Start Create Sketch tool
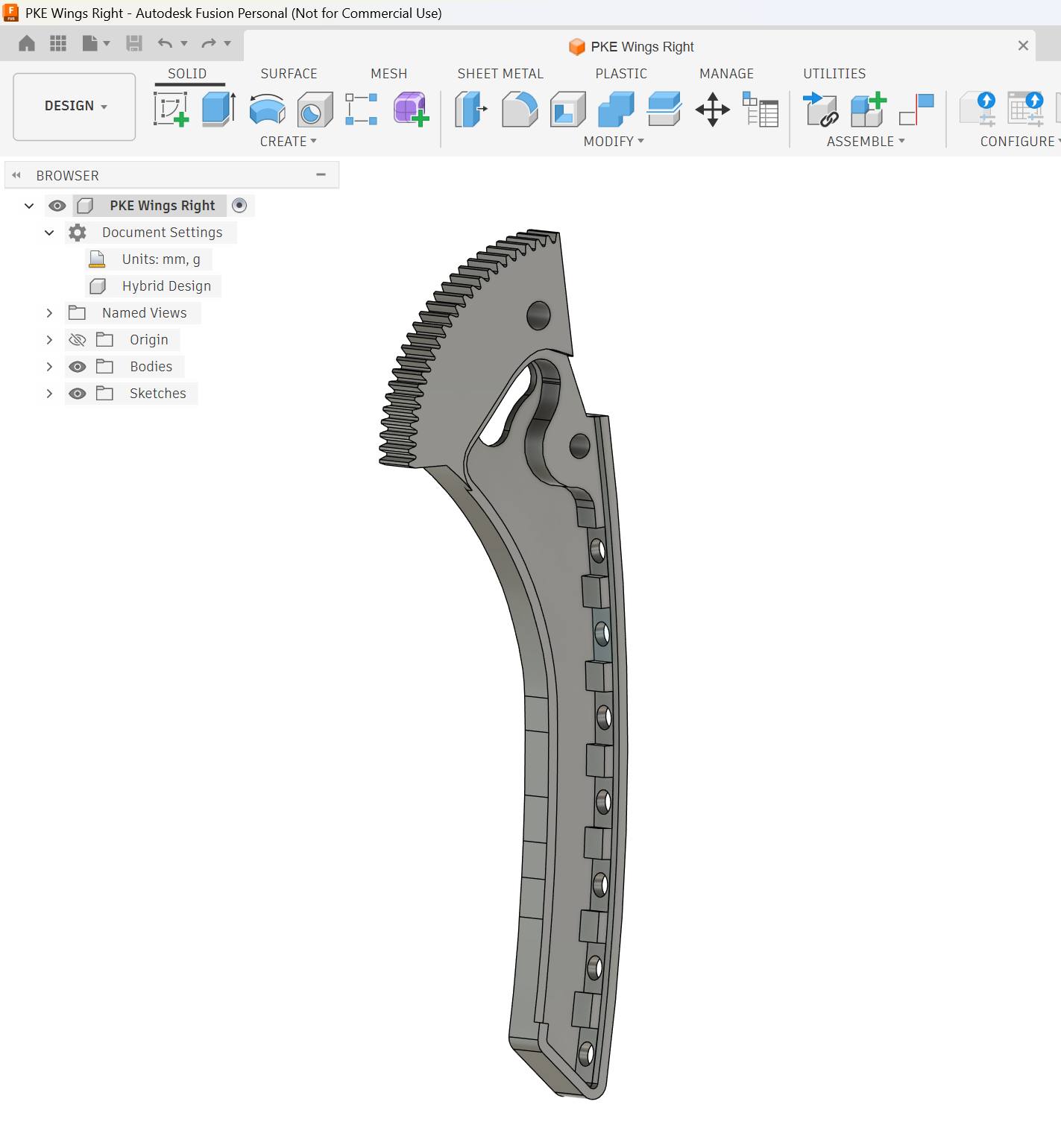The image size is (1061, 1148). click(x=171, y=109)
